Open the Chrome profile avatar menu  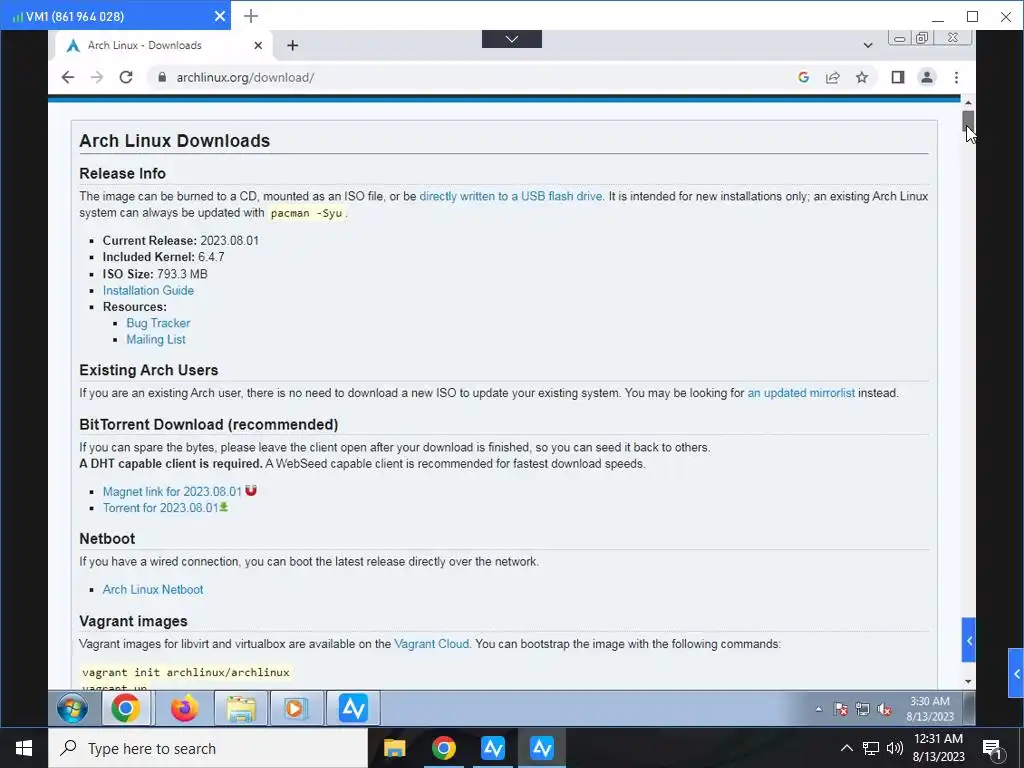[x=927, y=77]
